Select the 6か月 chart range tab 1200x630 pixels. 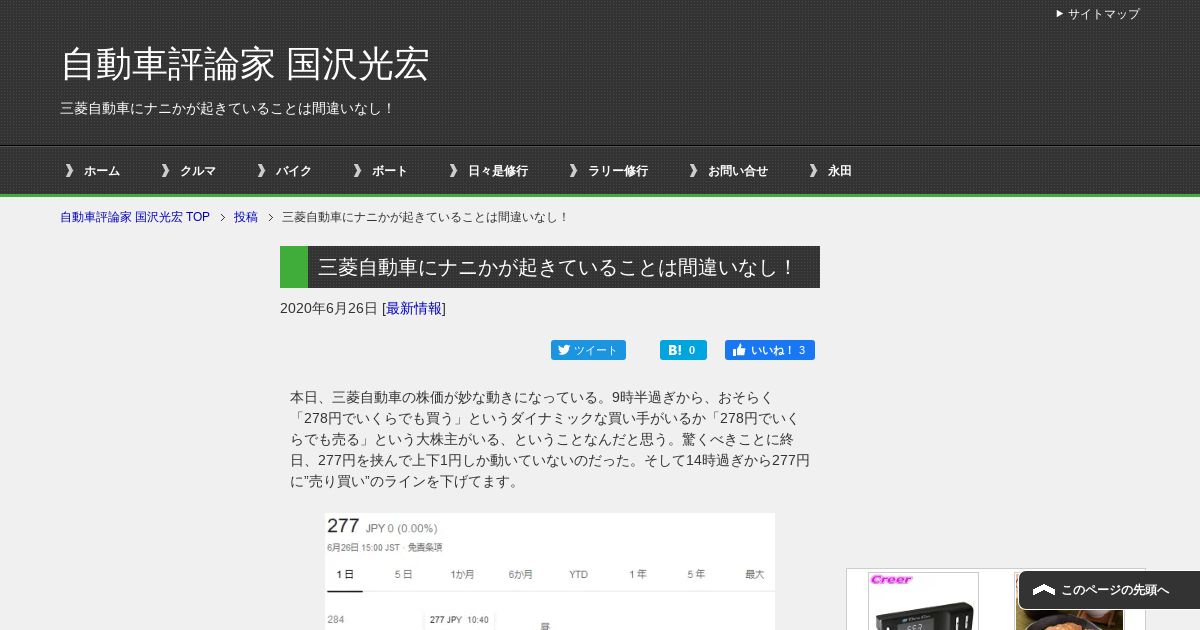520,574
